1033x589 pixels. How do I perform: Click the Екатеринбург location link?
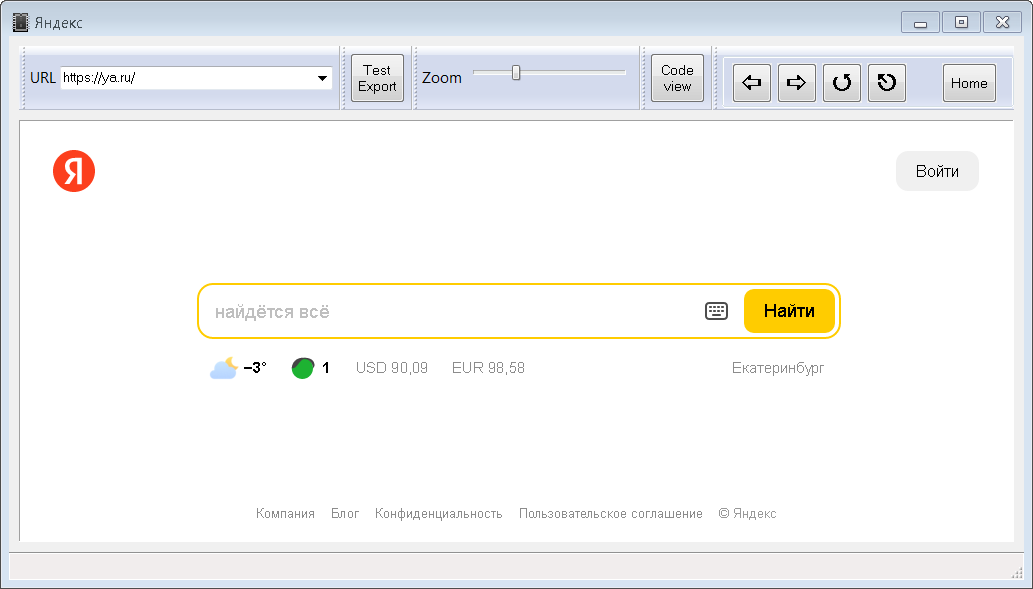778,368
